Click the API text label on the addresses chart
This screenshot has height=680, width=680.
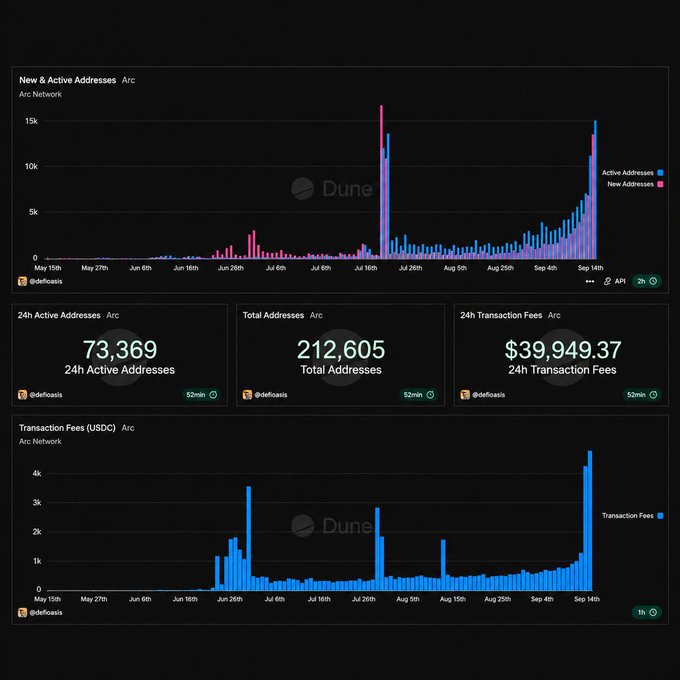[620, 281]
